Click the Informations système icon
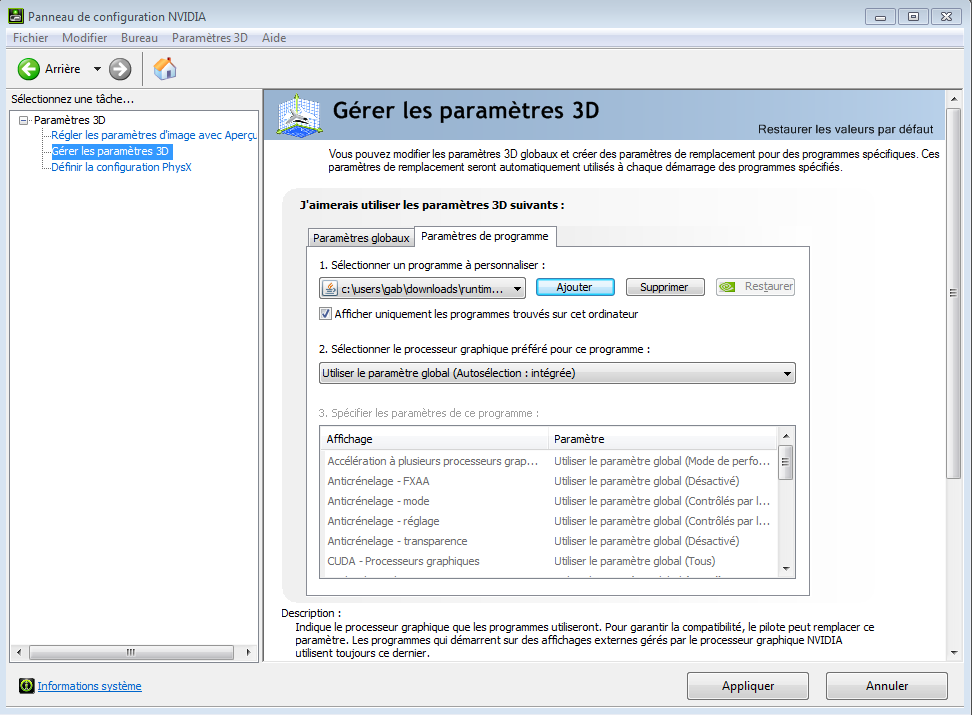 (27, 686)
